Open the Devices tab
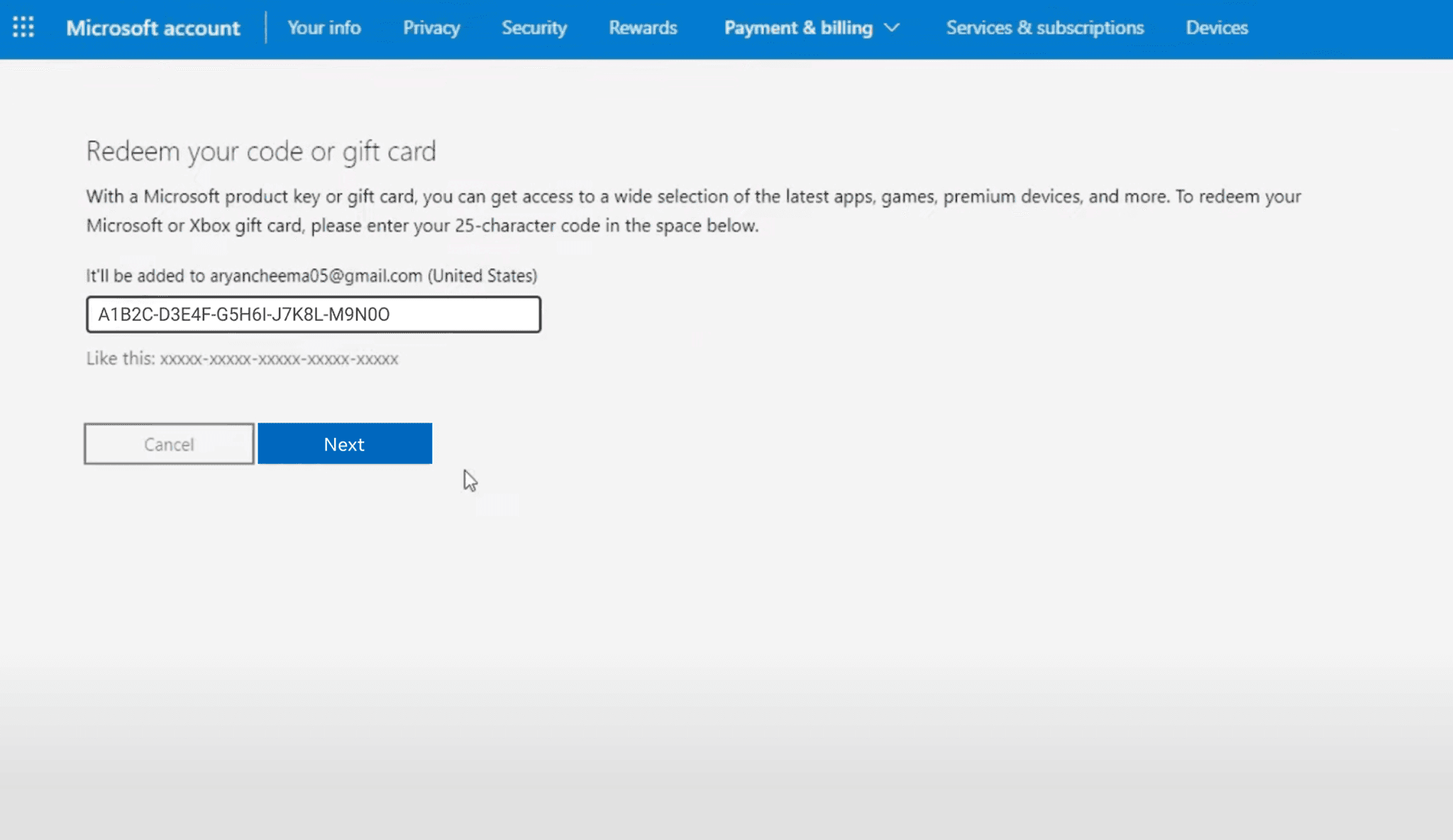 pyautogui.click(x=1217, y=28)
